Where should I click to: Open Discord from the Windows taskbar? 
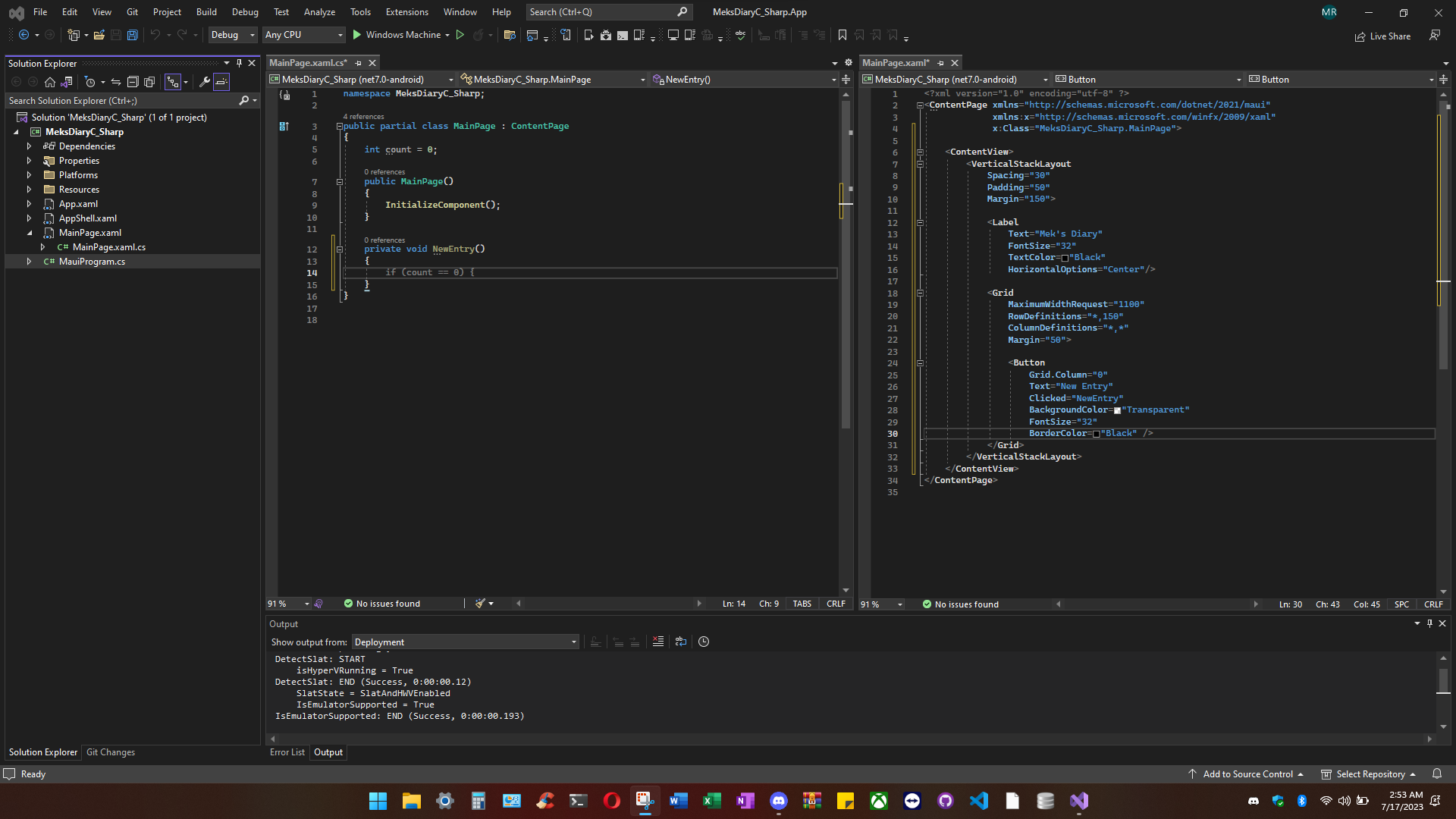pyautogui.click(x=779, y=801)
